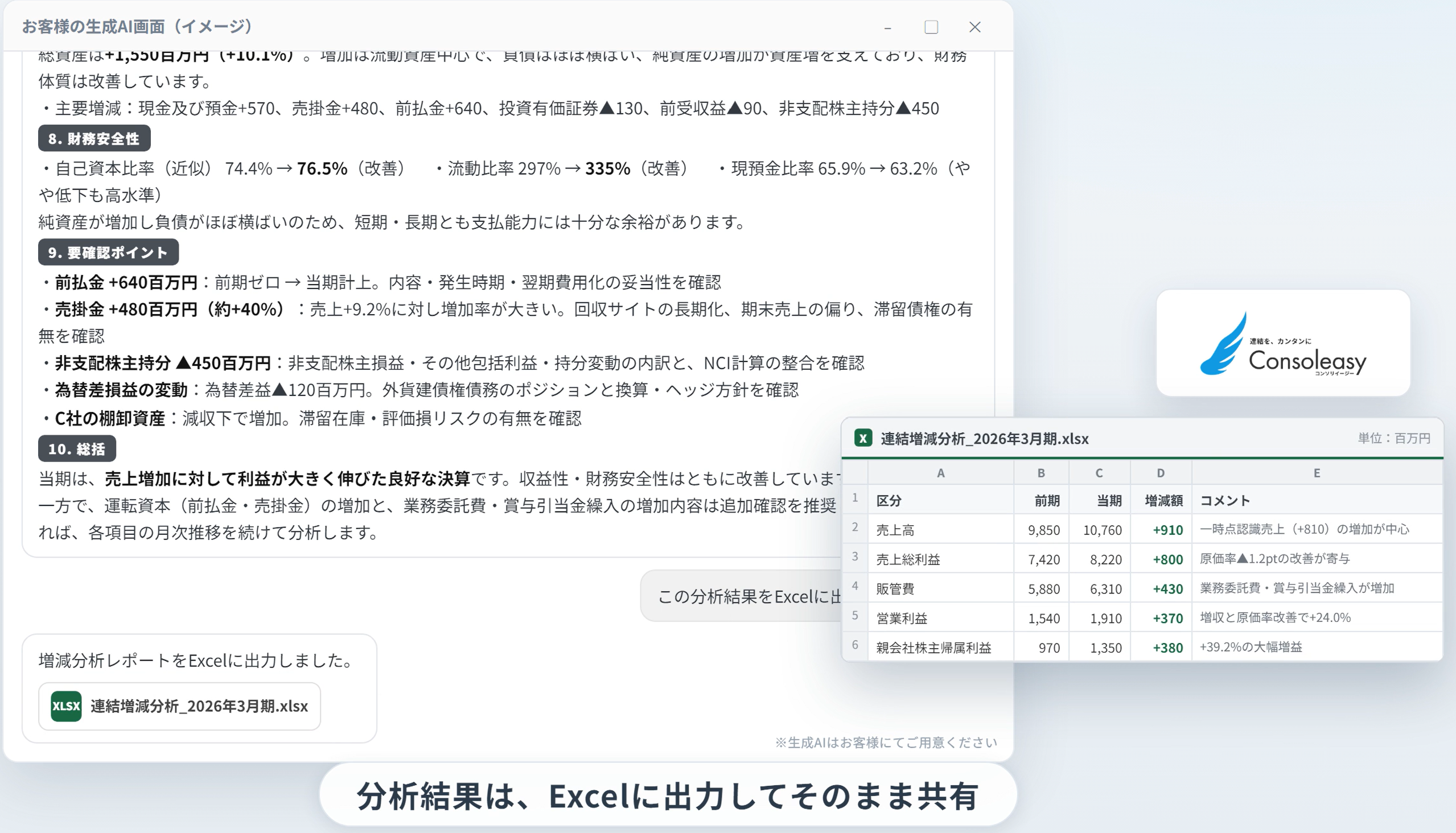Image resolution: width=1456 pixels, height=833 pixels.
Task: Click the 親会社株主帰属利益 cell
Action: coord(941,647)
